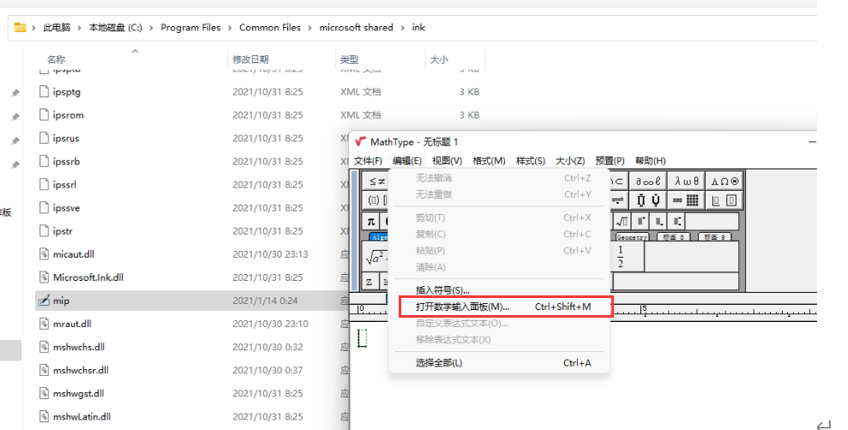Open the 大小(Z) menu
The height and width of the screenshot is (430, 848).
coord(571,161)
